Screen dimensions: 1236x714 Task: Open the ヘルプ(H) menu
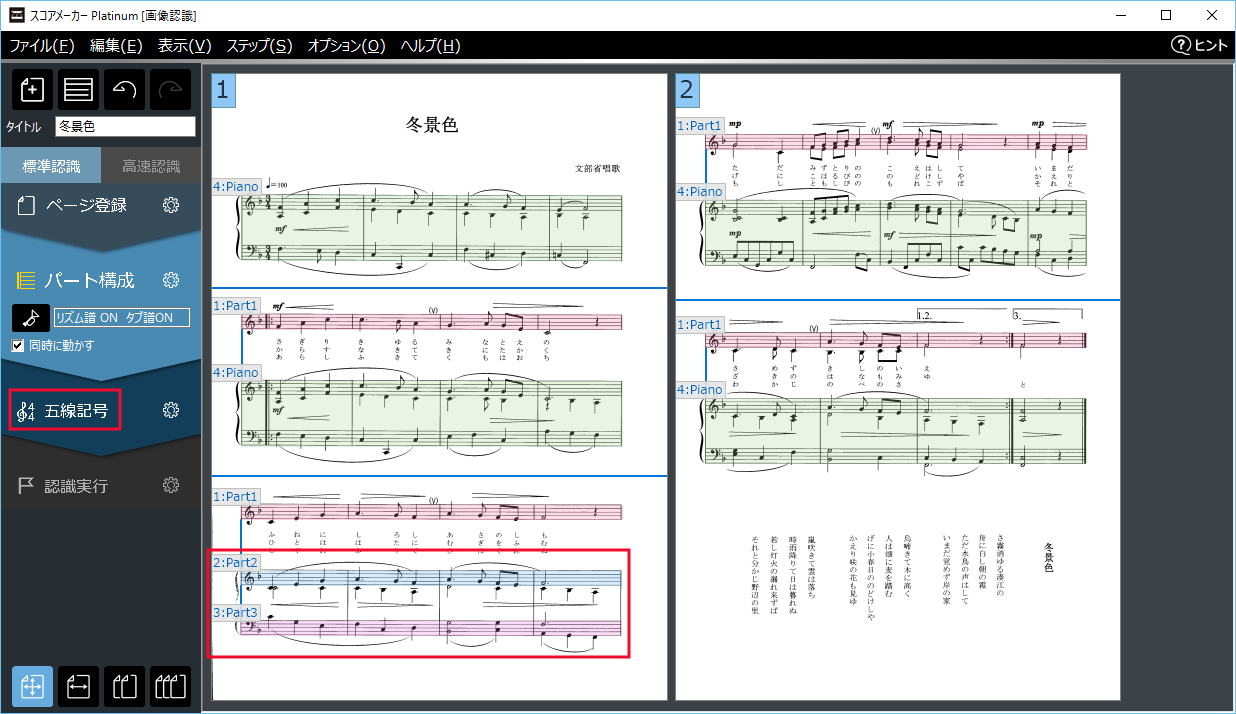(431, 46)
